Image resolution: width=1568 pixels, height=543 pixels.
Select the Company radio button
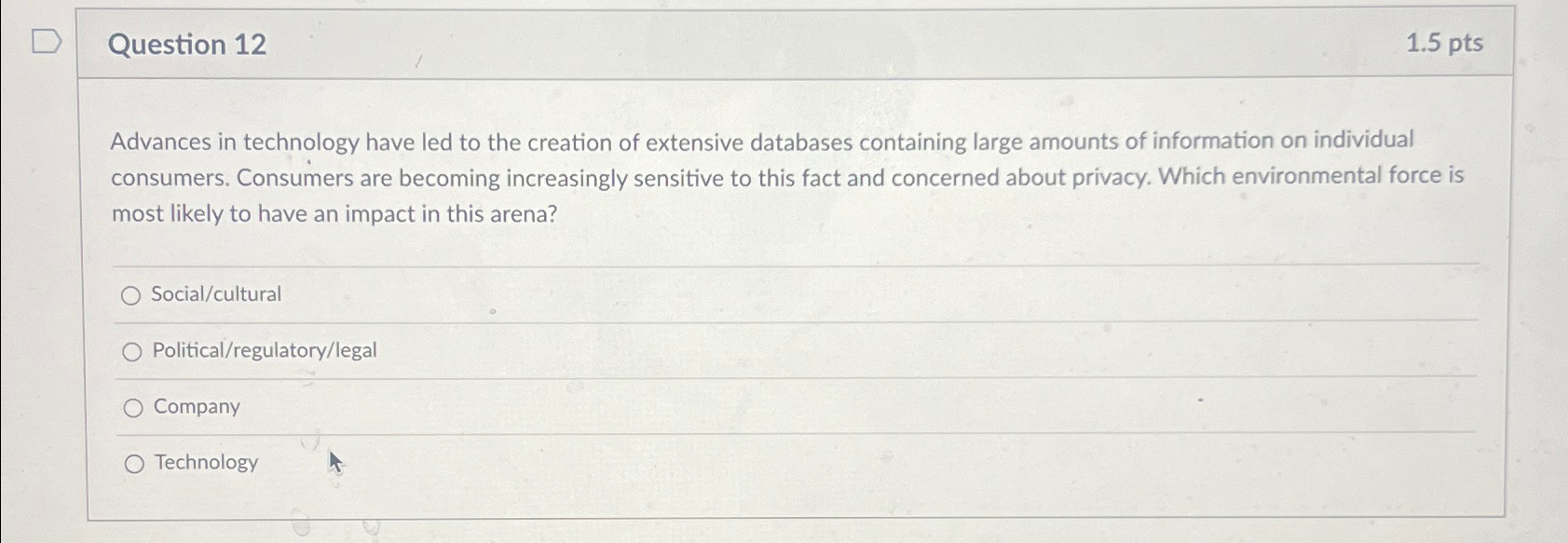tap(133, 407)
